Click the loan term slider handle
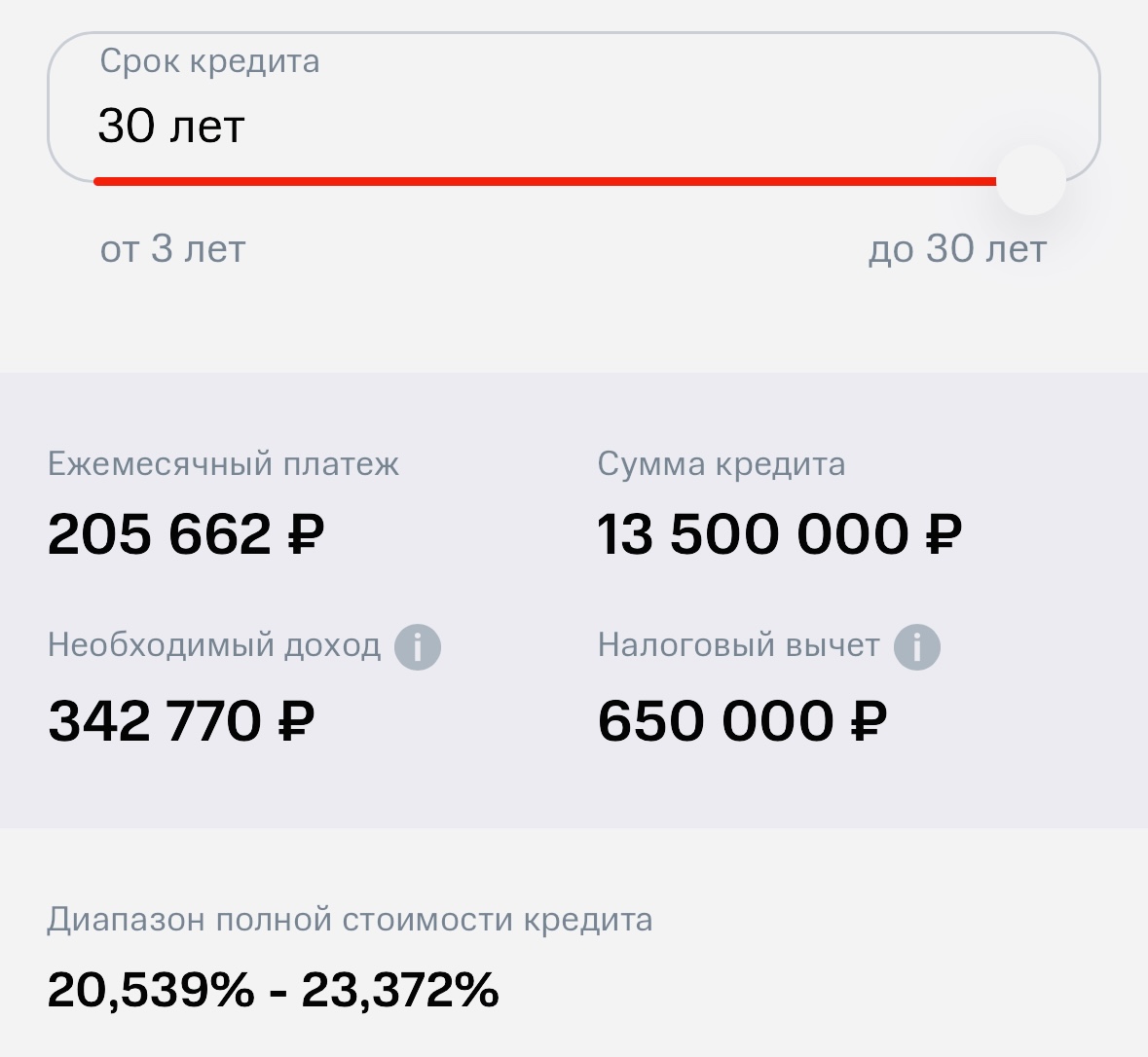 pos(1031,181)
